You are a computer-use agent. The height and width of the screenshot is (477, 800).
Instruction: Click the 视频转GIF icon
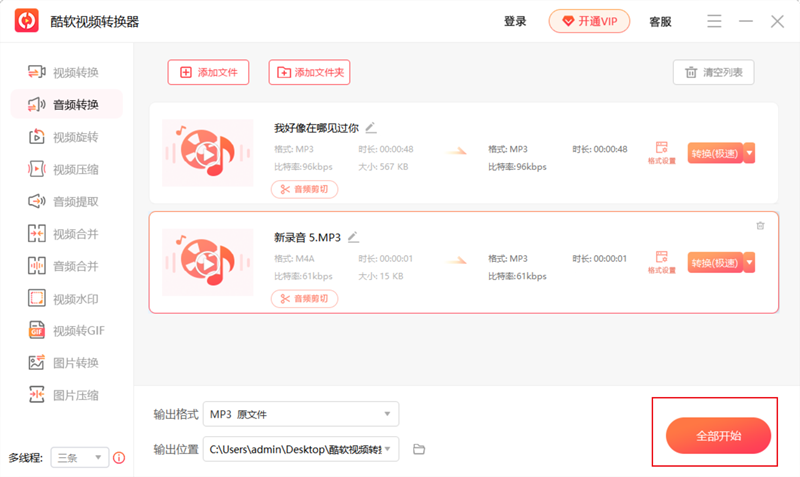pos(36,331)
